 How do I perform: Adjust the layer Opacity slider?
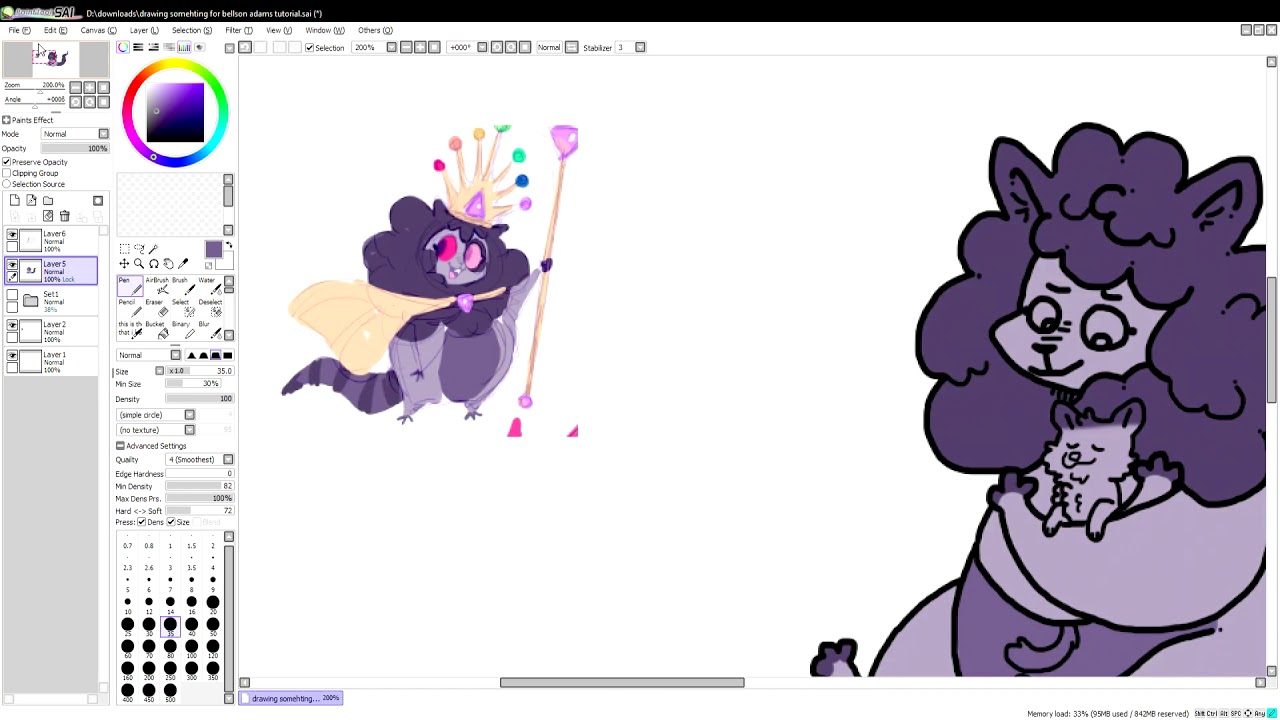point(75,149)
